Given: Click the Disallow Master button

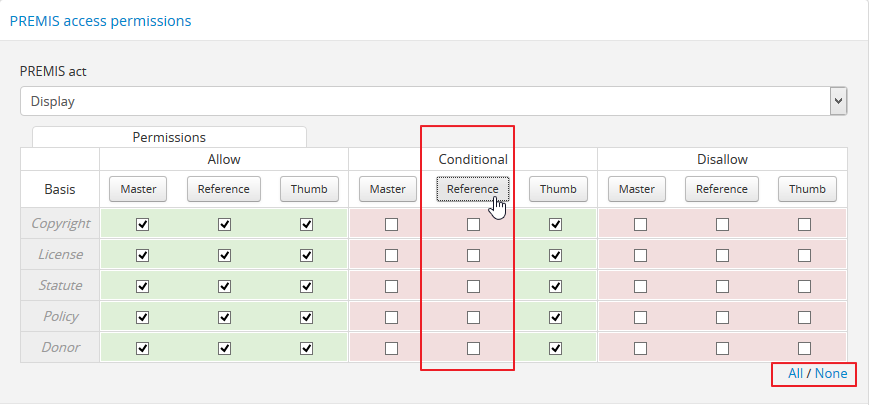Looking at the screenshot, I should click(x=636, y=189).
